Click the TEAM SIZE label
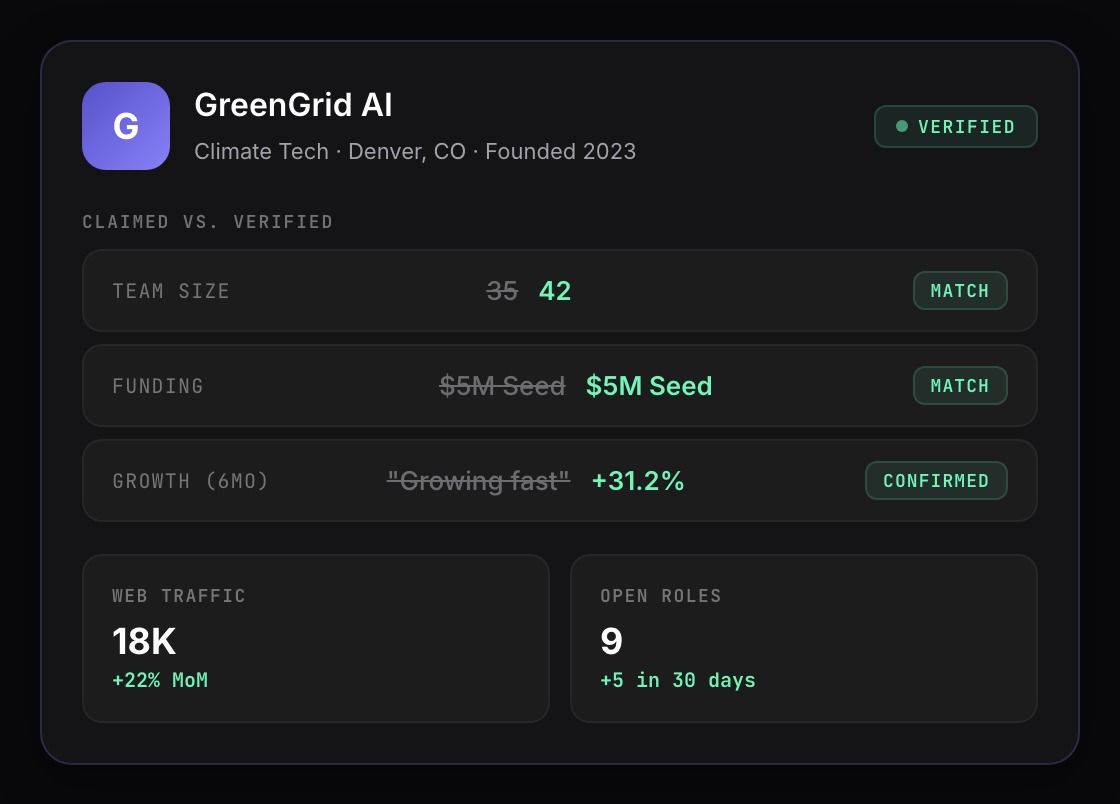The height and width of the screenshot is (804, 1120). [x=171, y=291]
